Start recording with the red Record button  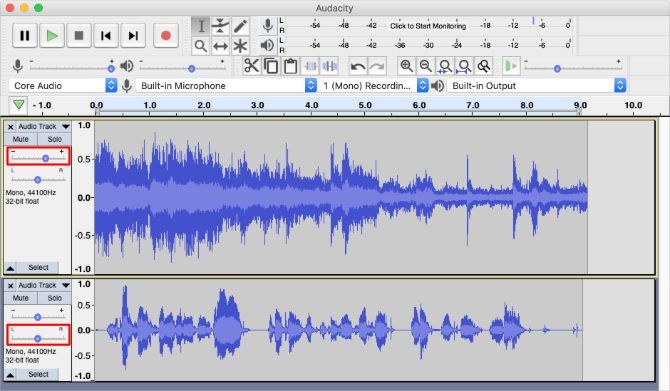166,35
